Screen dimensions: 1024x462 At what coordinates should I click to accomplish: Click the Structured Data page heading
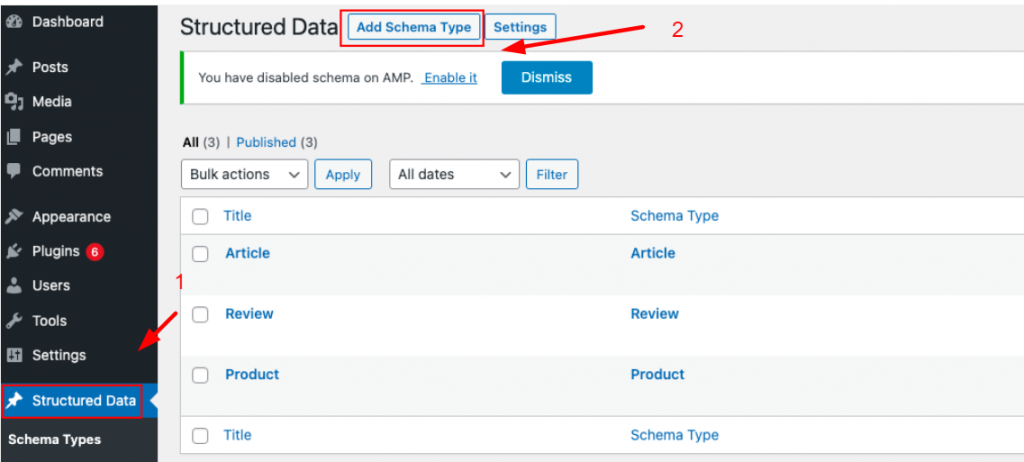(x=259, y=27)
